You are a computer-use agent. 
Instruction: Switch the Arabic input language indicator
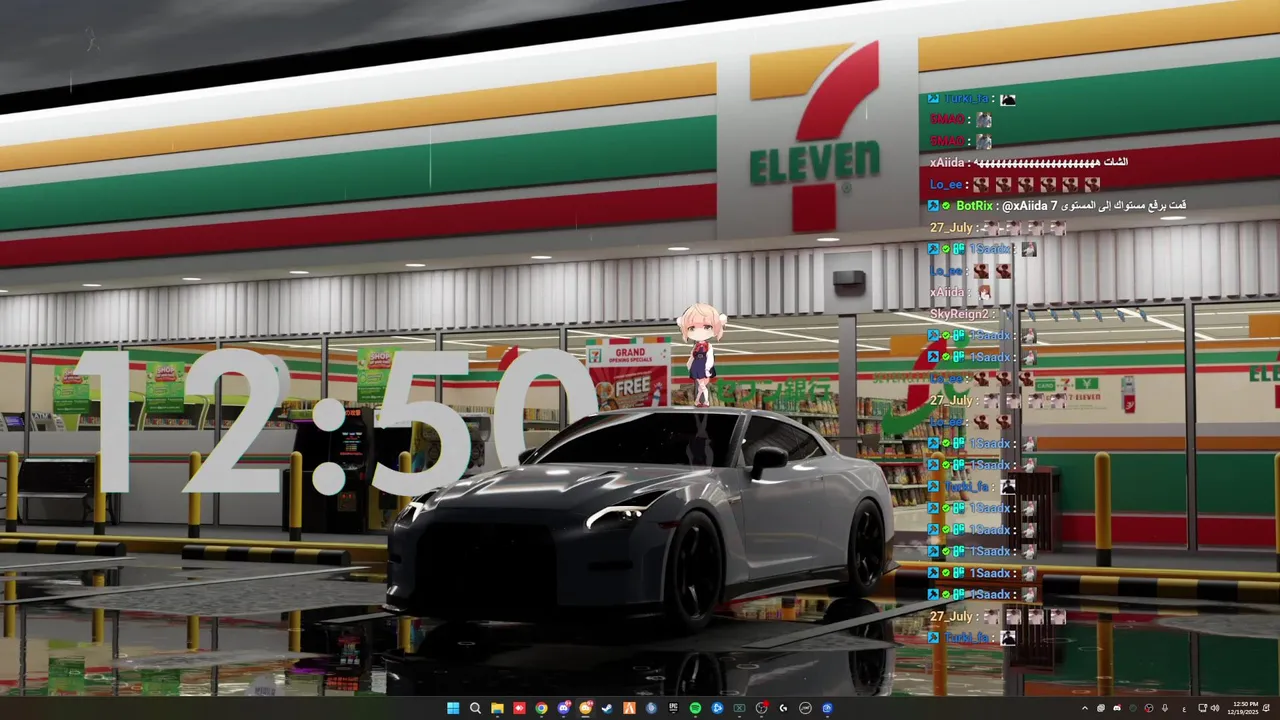click(x=1184, y=708)
